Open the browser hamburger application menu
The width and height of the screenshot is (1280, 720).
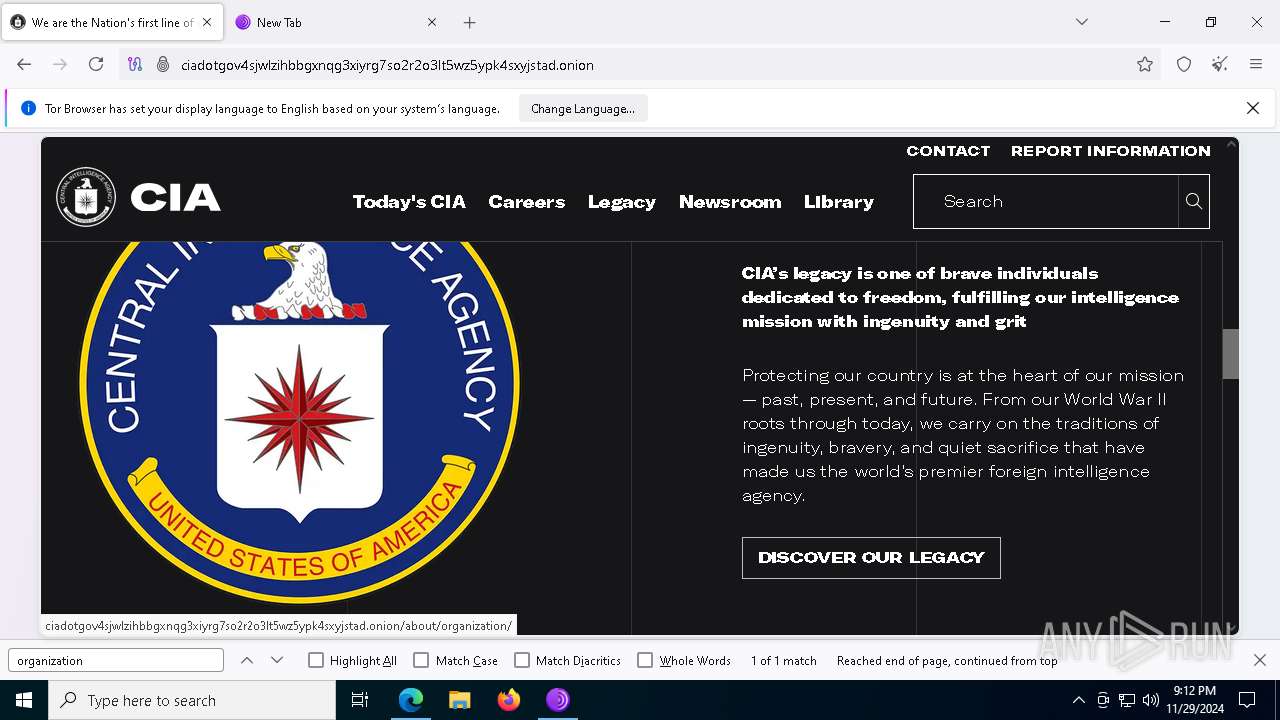(x=1256, y=64)
